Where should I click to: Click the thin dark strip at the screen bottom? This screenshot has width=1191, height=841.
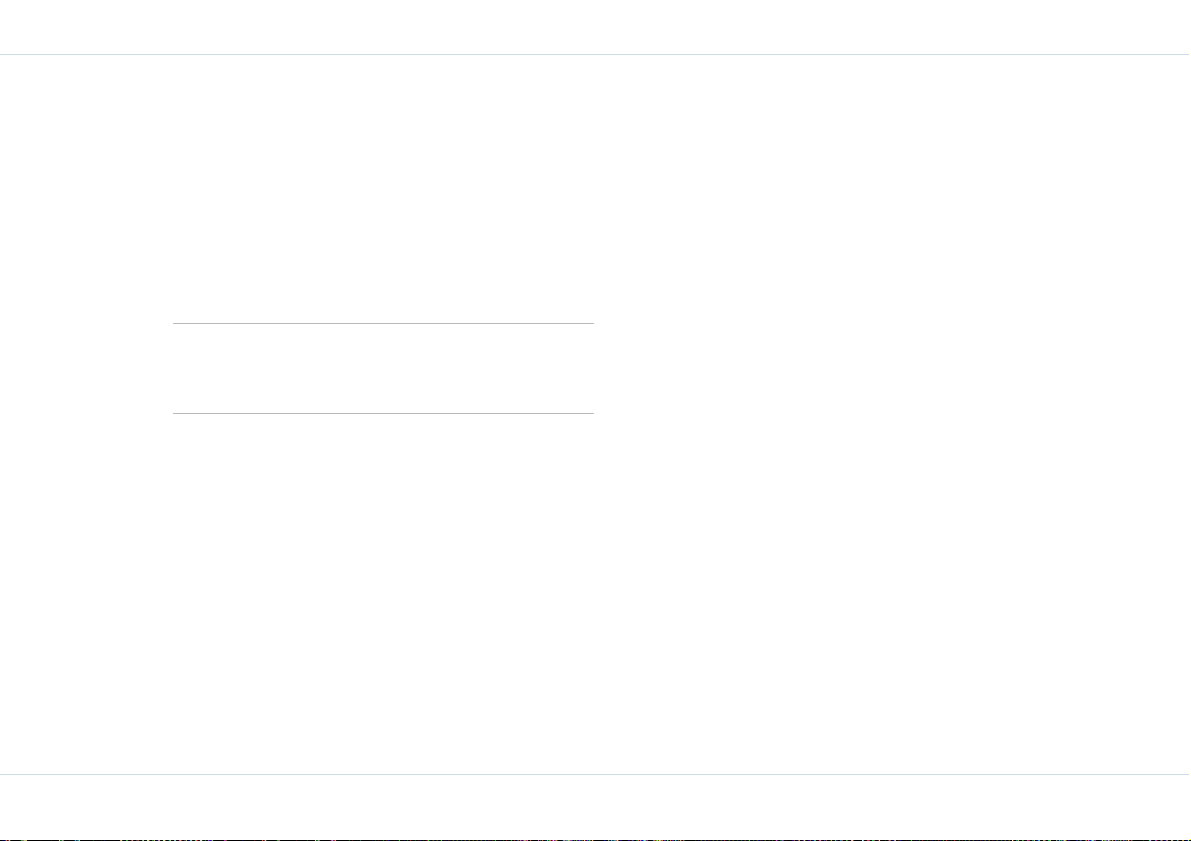click(596, 839)
